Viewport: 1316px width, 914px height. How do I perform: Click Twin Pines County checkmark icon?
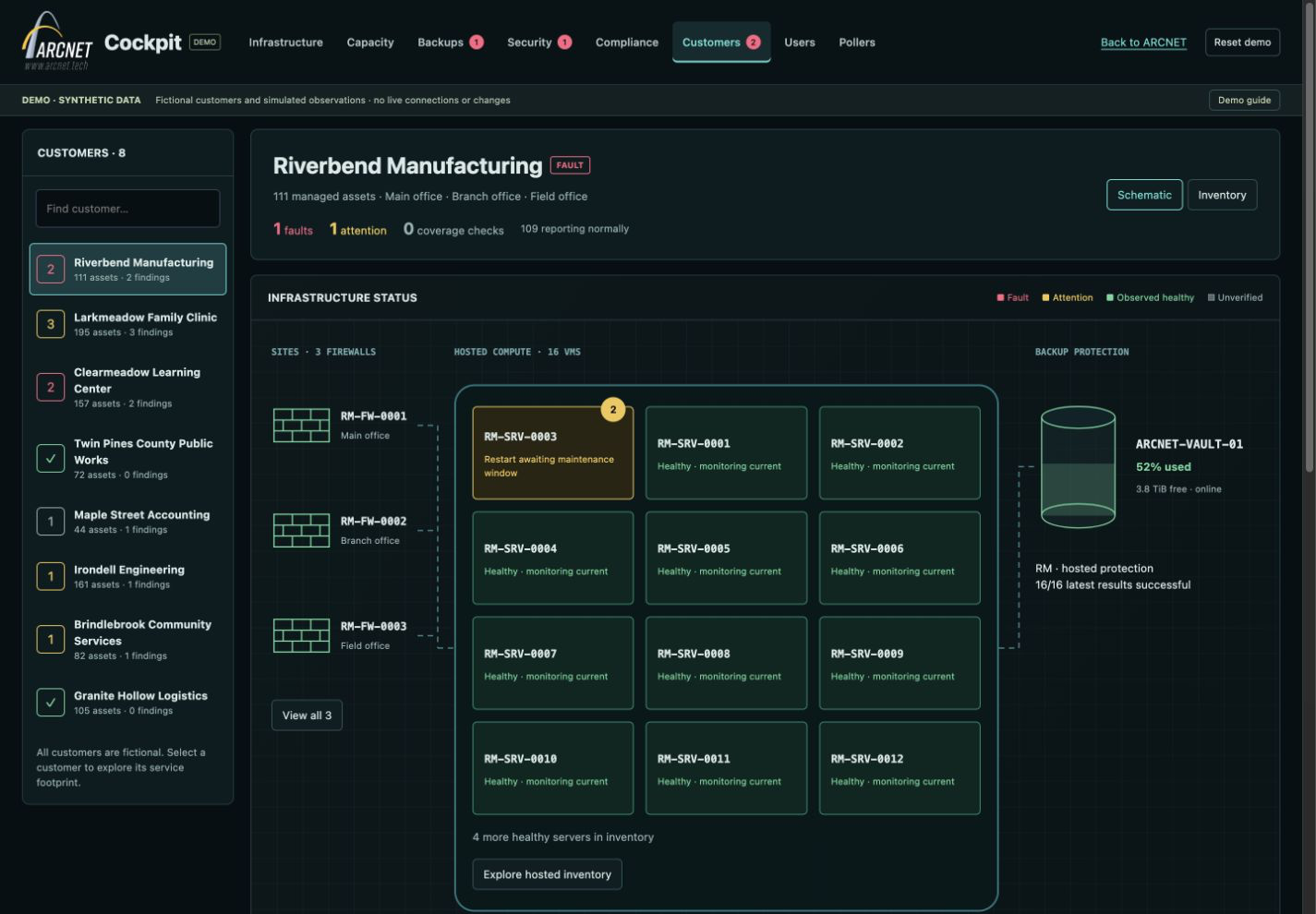pos(51,458)
